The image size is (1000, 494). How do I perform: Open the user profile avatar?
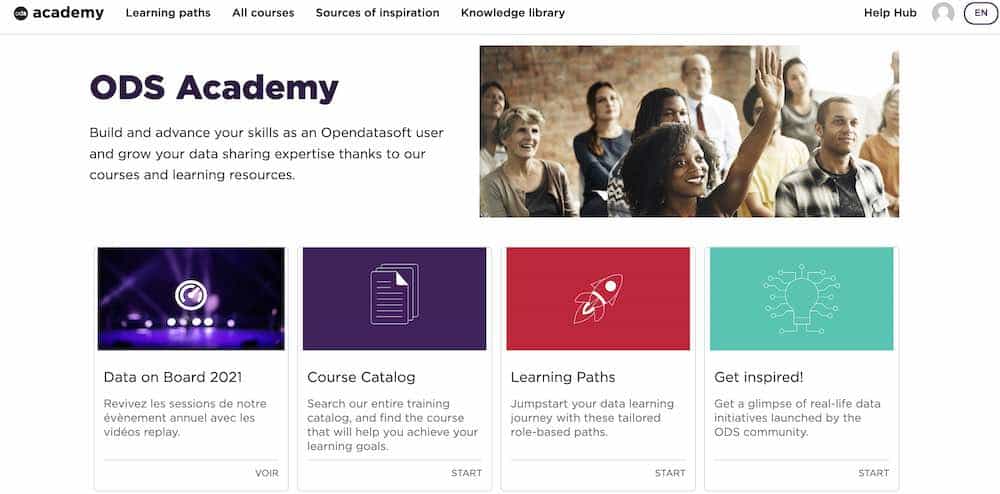[x=942, y=13]
